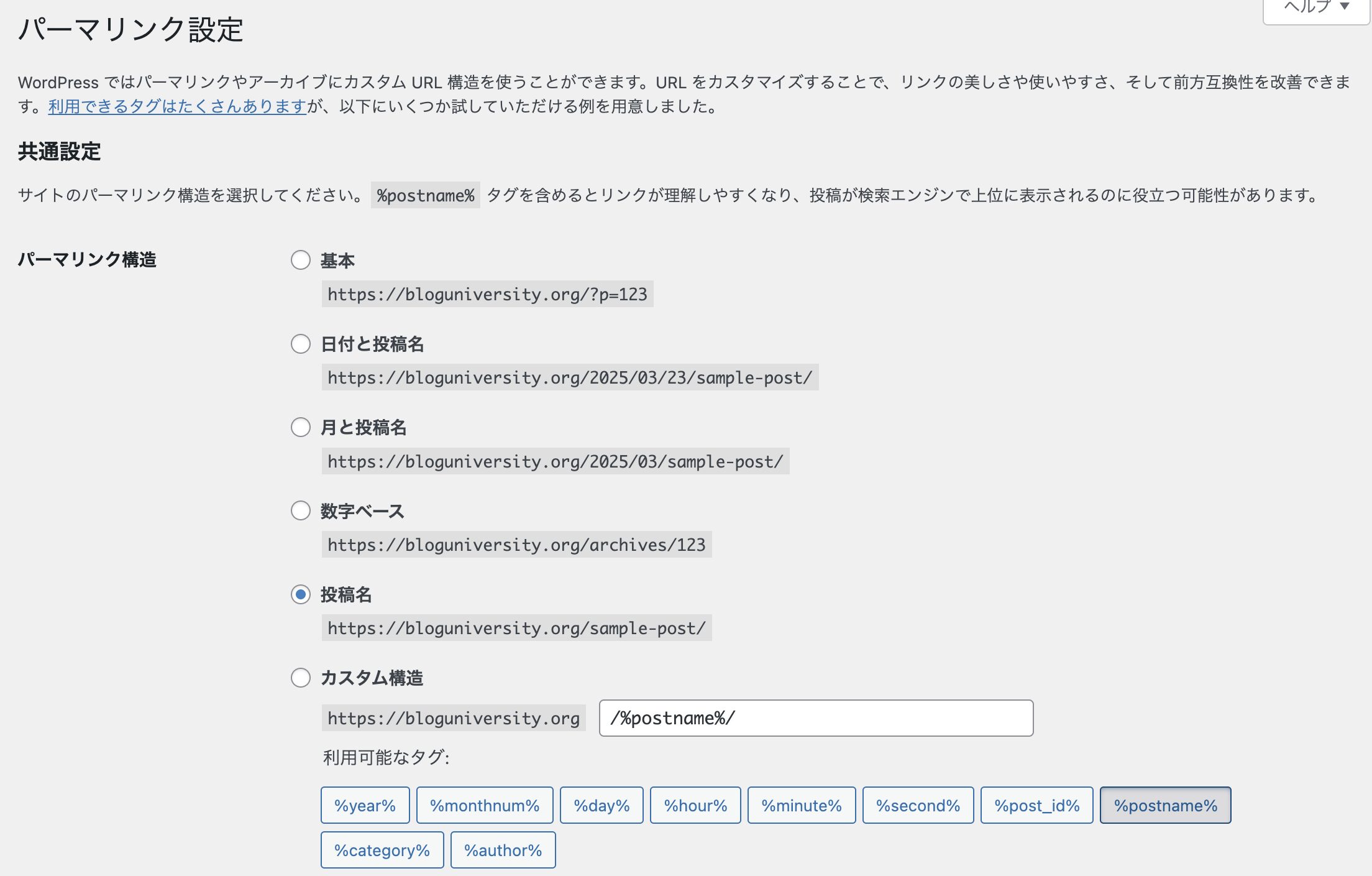Screen dimensions: 1372x876
Task: Enable the カスタム構造 radio option
Action: click(x=301, y=678)
